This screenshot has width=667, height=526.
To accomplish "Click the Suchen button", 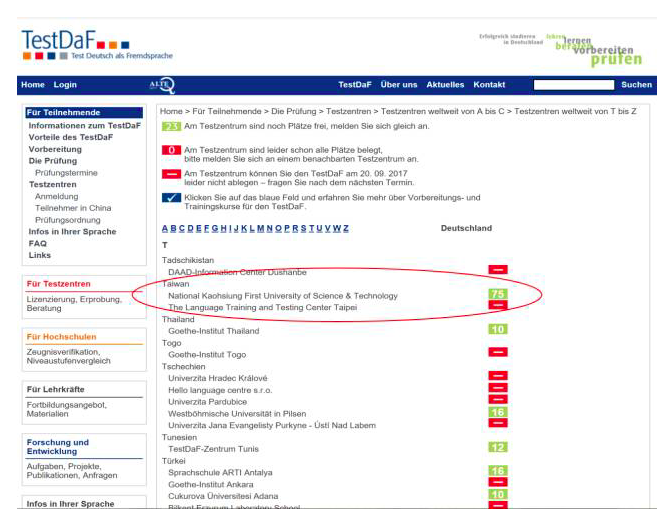I will [636, 85].
